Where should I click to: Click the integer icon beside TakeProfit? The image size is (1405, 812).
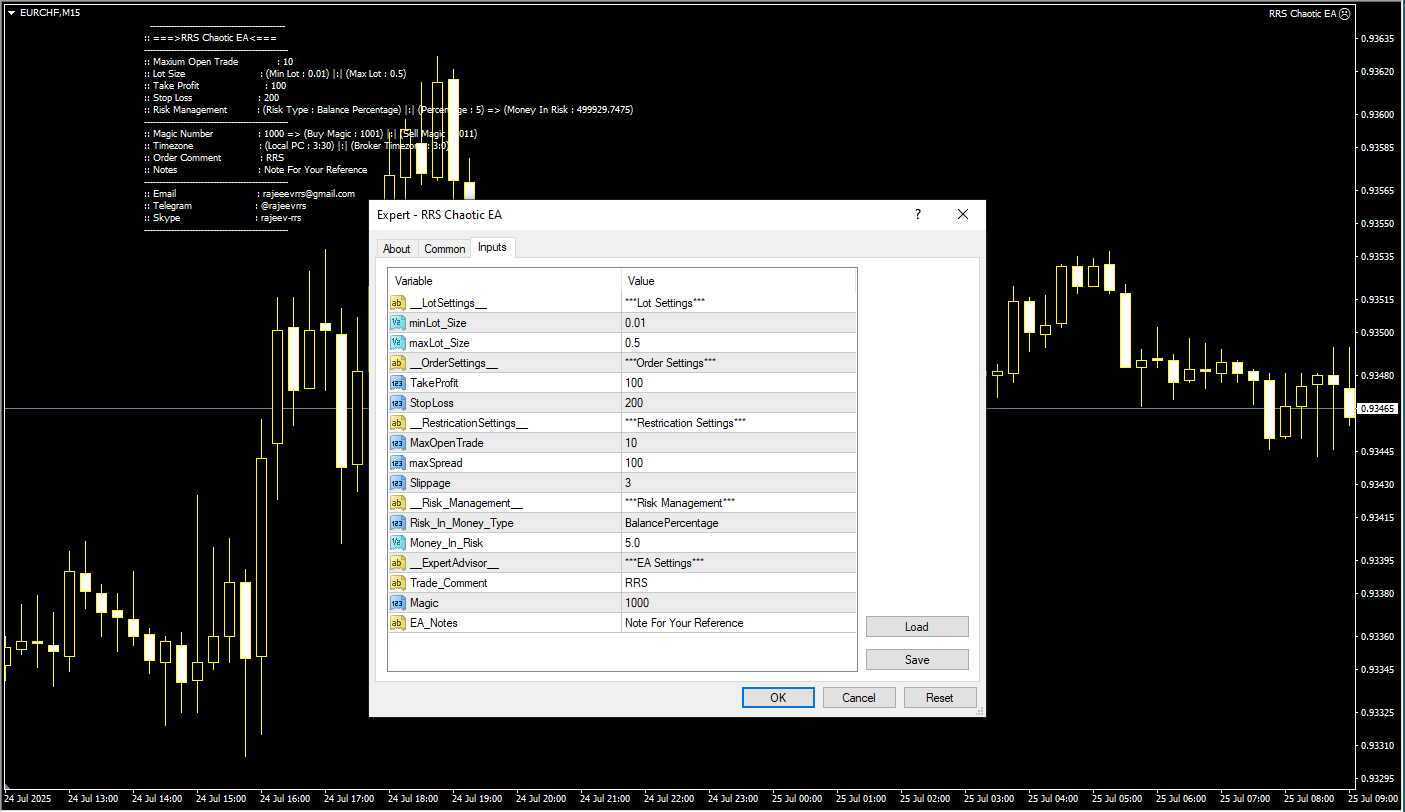click(397, 383)
